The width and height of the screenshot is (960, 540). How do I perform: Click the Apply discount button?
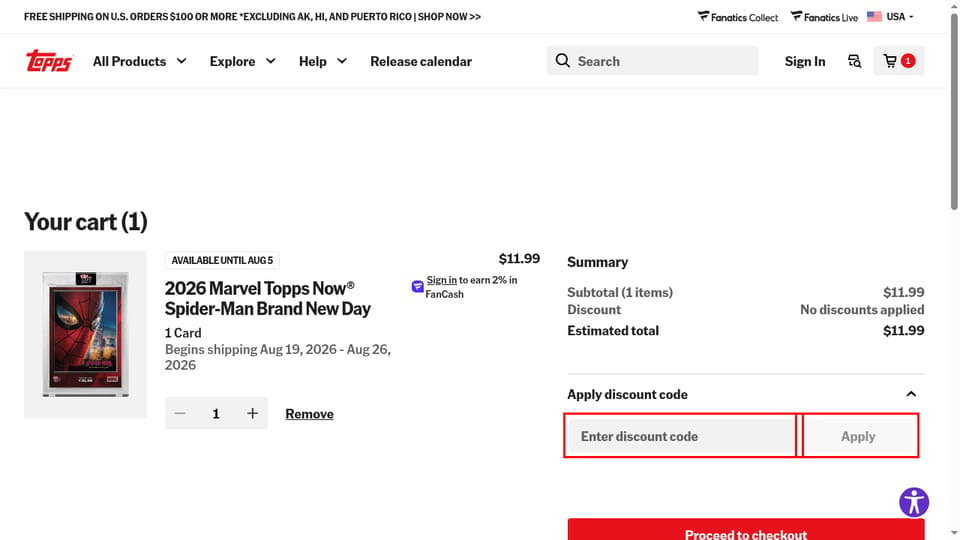858,436
